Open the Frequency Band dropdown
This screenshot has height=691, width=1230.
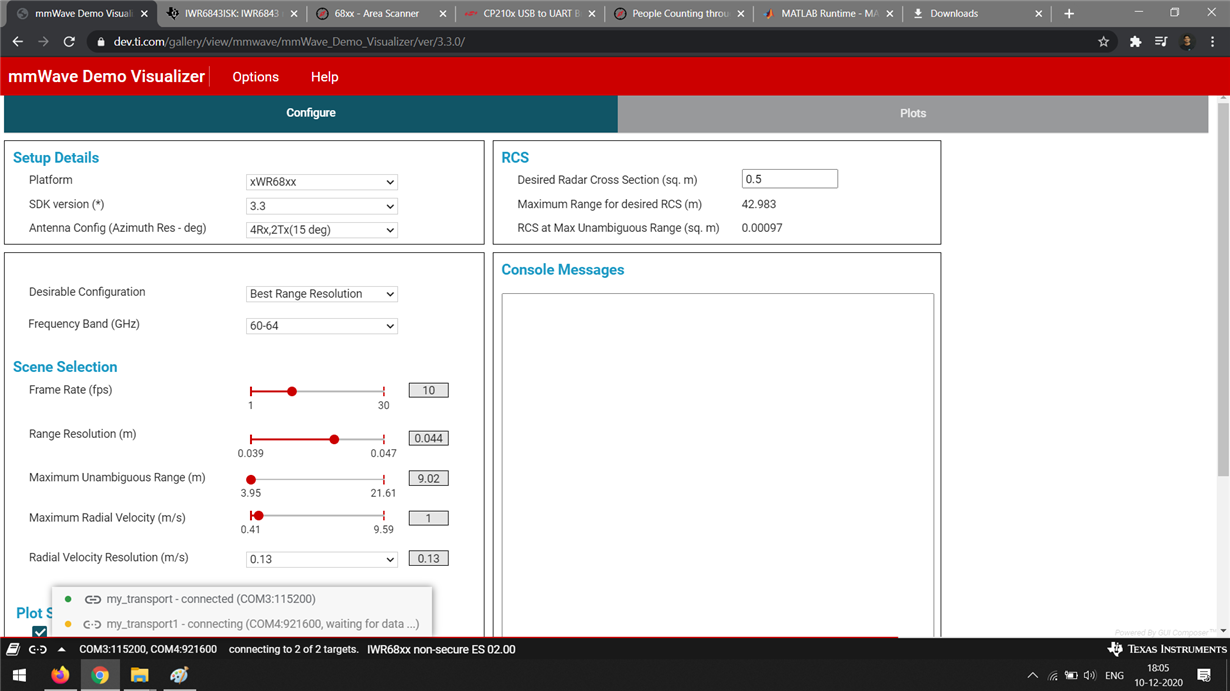point(322,326)
